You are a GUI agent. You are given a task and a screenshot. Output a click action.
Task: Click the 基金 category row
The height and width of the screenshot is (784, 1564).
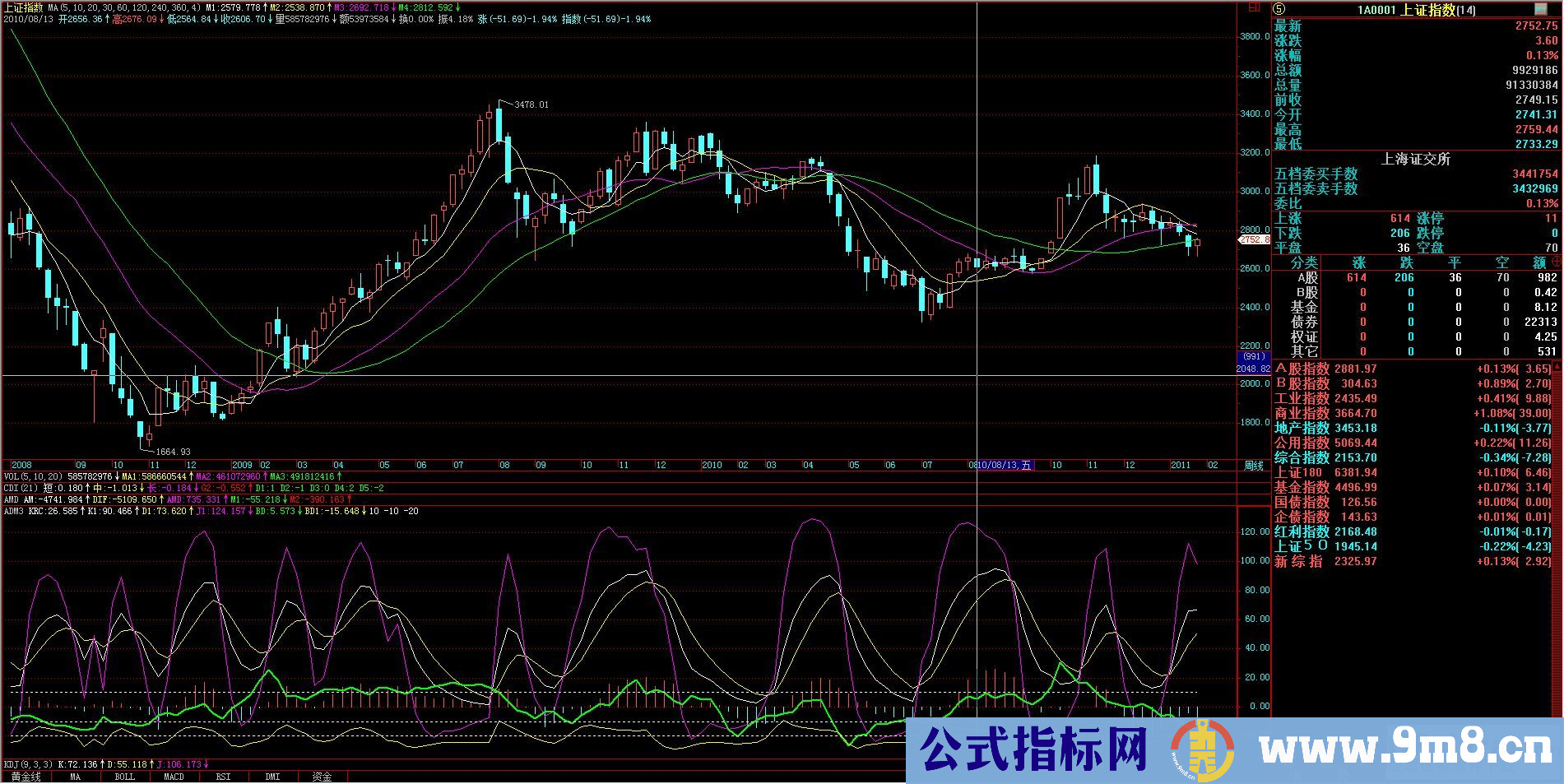tap(1415, 308)
